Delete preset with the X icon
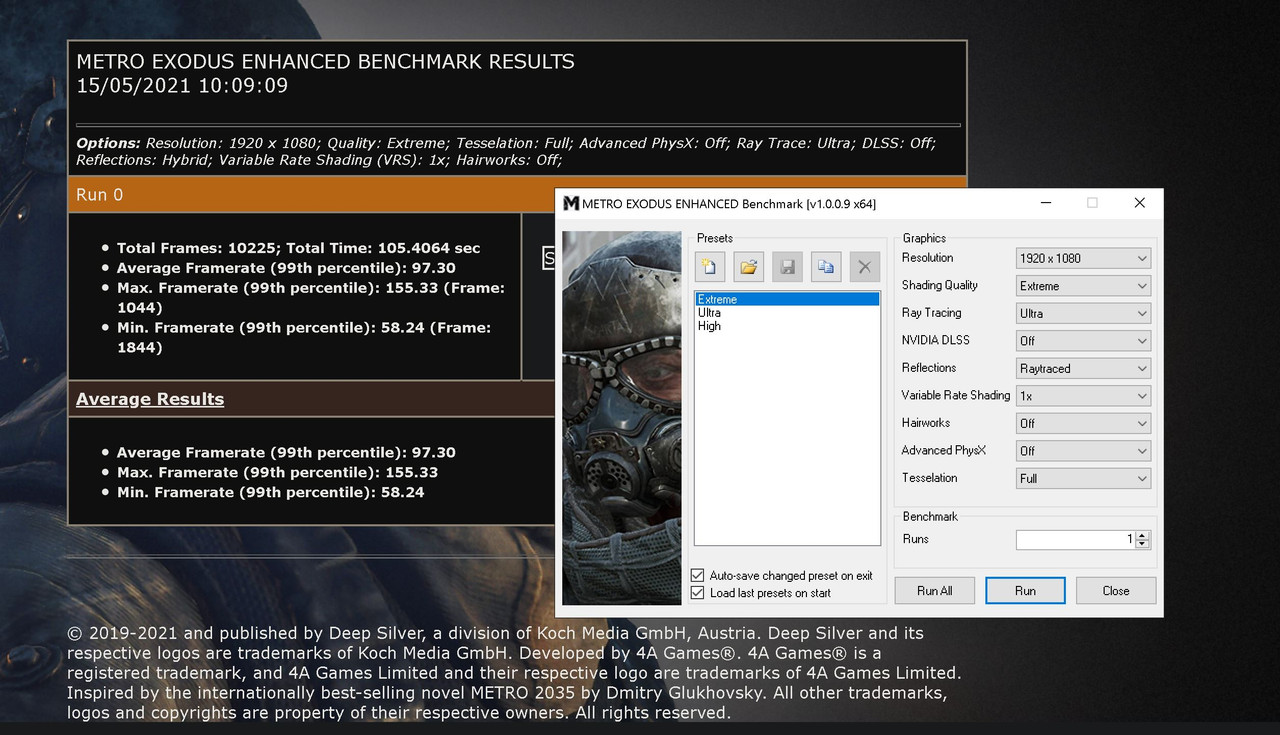This screenshot has height=735, width=1280. (864, 267)
